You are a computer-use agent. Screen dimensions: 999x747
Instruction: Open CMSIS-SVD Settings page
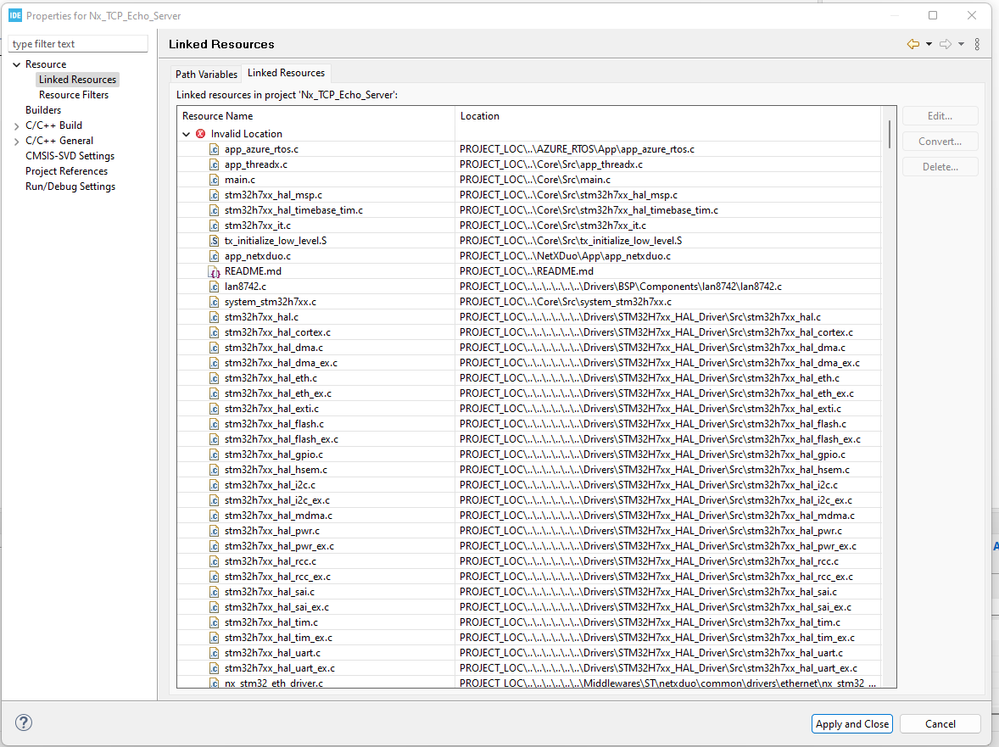click(x=69, y=156)
